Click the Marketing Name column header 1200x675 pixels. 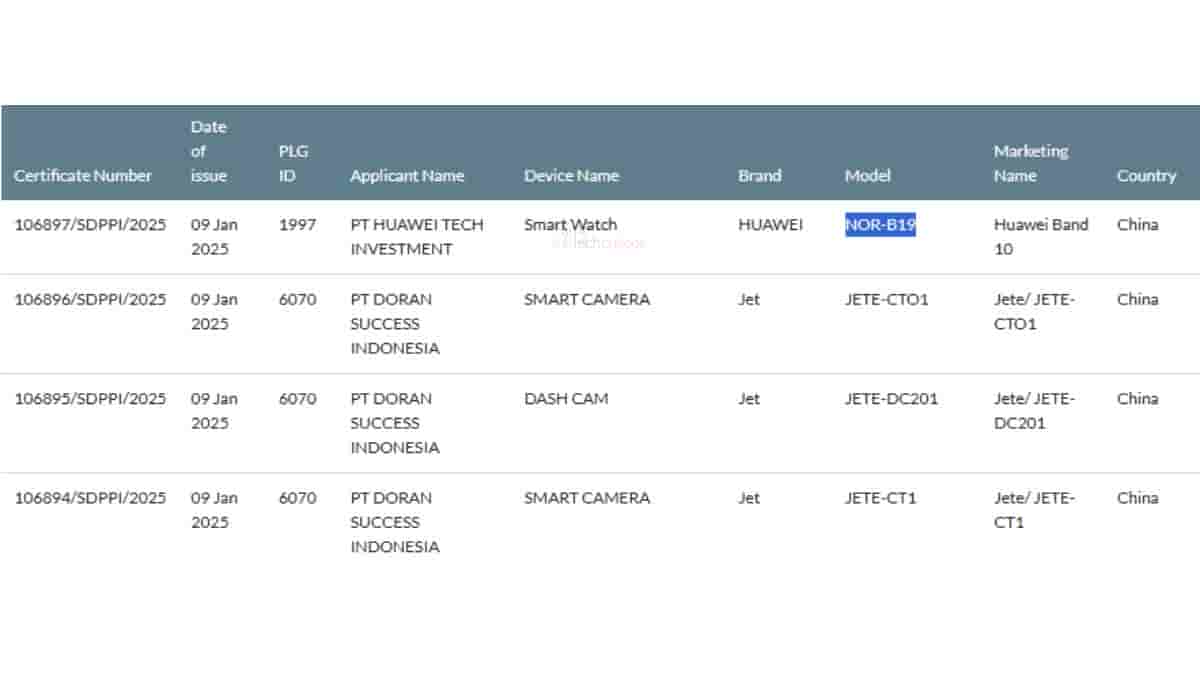[x=1030, y=163]
